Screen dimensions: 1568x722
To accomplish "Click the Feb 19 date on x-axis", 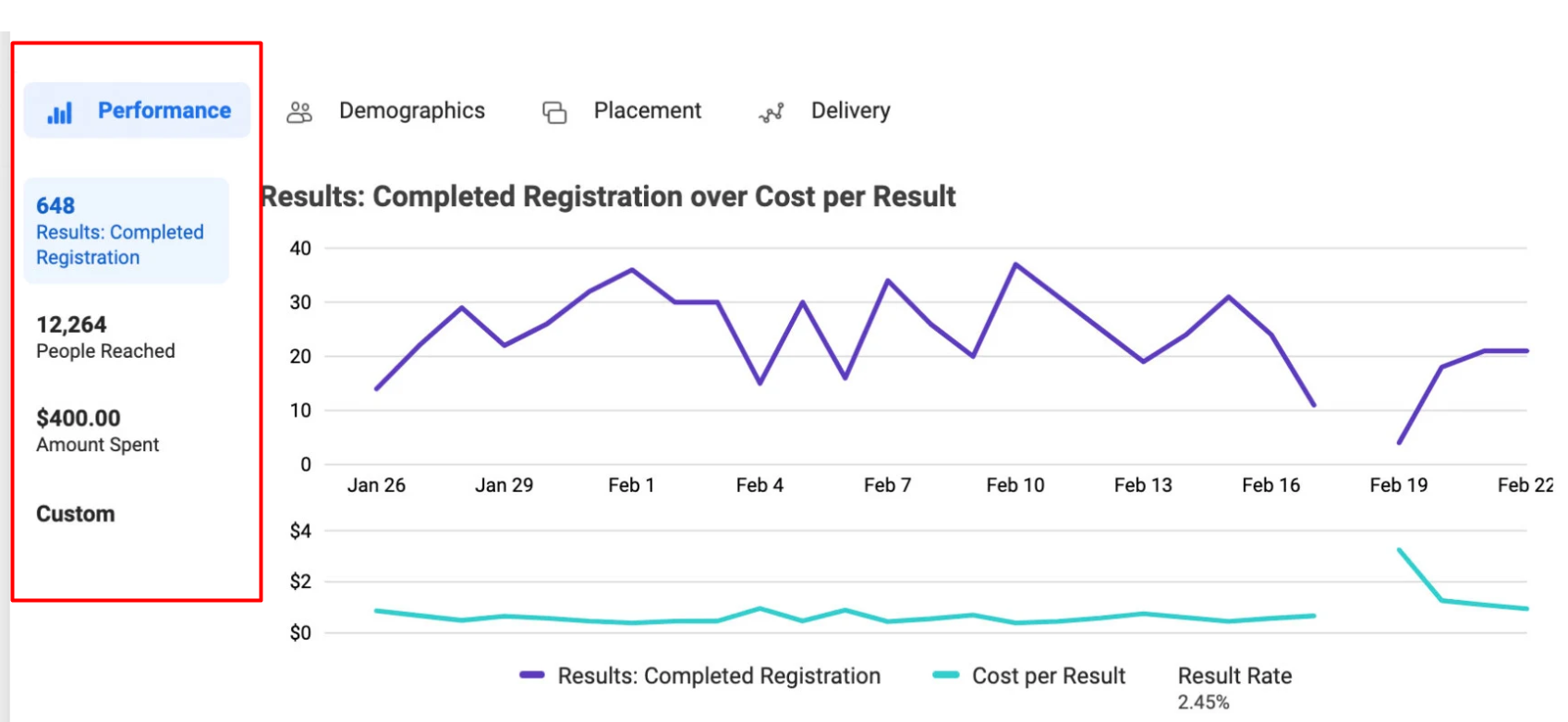I will click(x=1398, y=485).
